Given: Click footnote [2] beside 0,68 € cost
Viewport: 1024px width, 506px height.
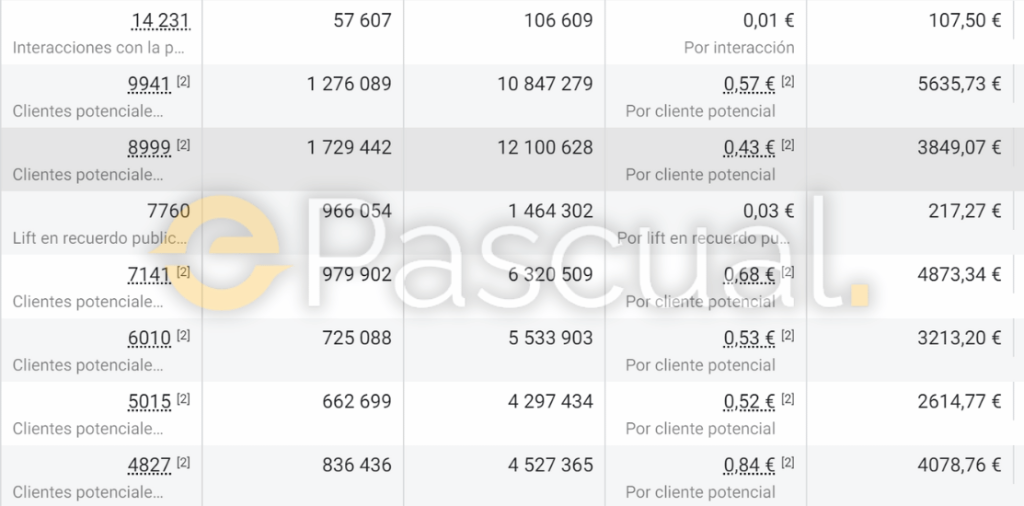Looking at the screenshot, I should click(x=788, y=272).
